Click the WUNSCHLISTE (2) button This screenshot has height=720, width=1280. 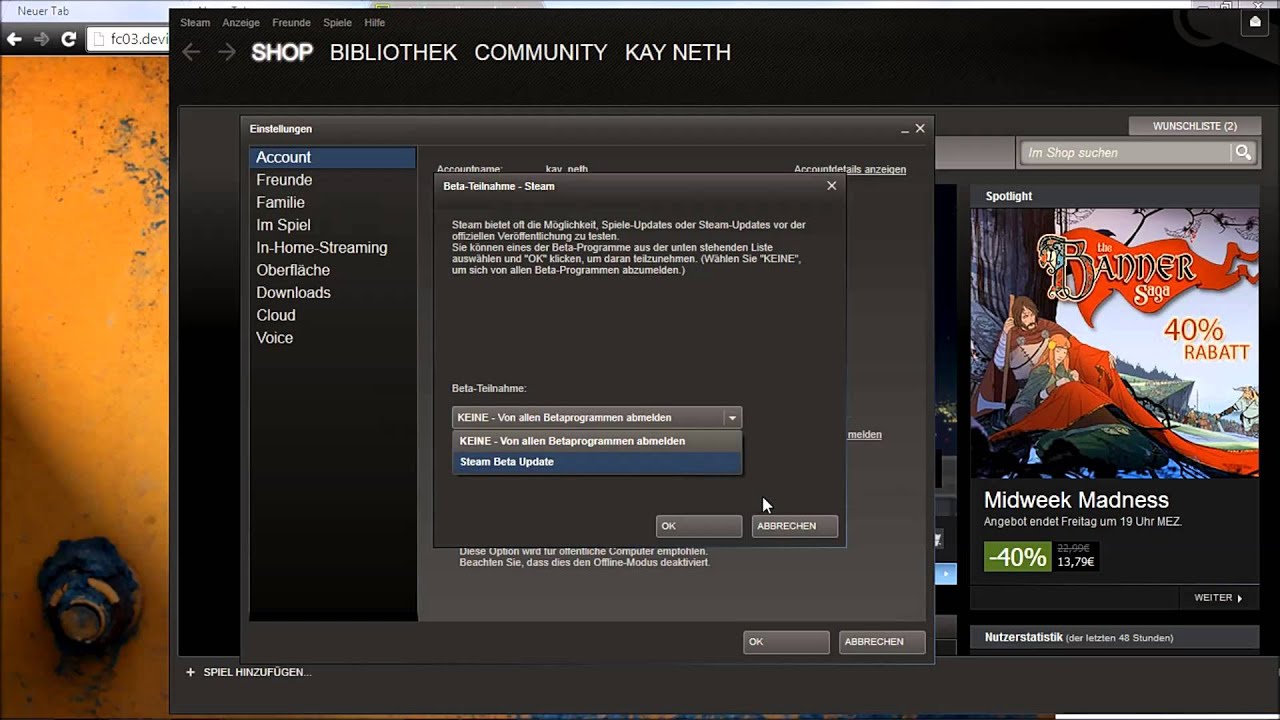point(1194,126)
